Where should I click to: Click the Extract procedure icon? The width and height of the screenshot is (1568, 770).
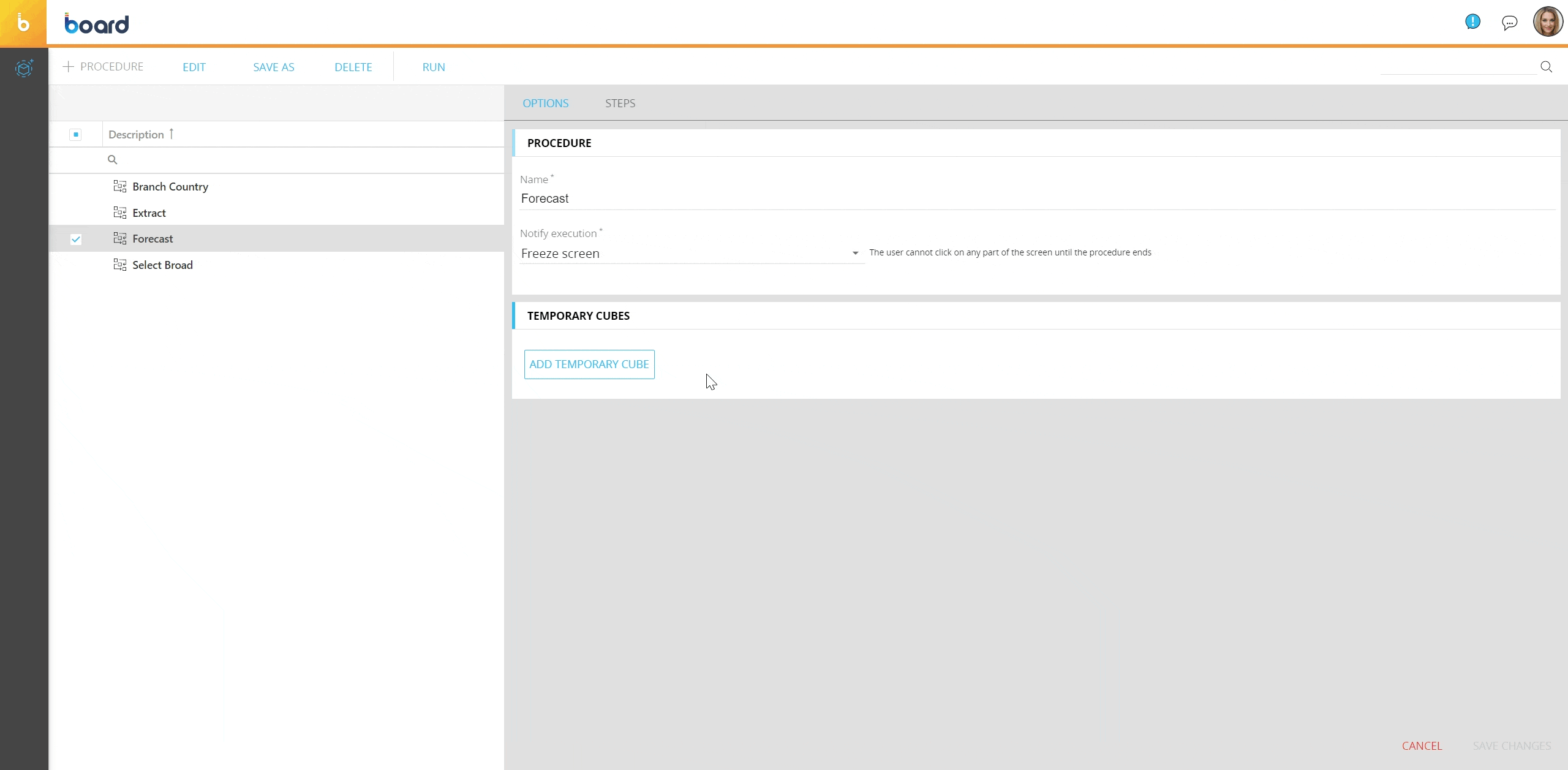pyautogui.click(x=120, y=213)
